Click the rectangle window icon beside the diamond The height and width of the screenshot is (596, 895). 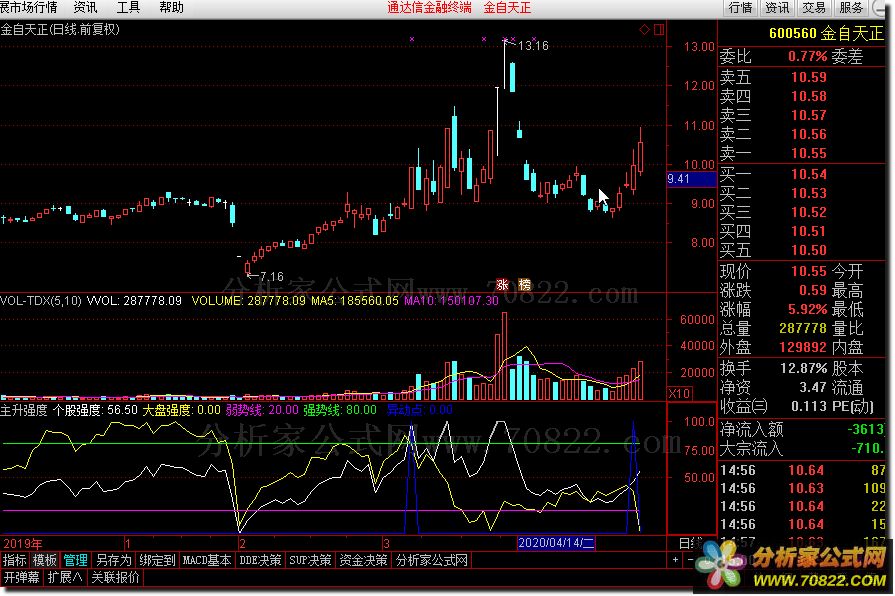tap(659, 29)
